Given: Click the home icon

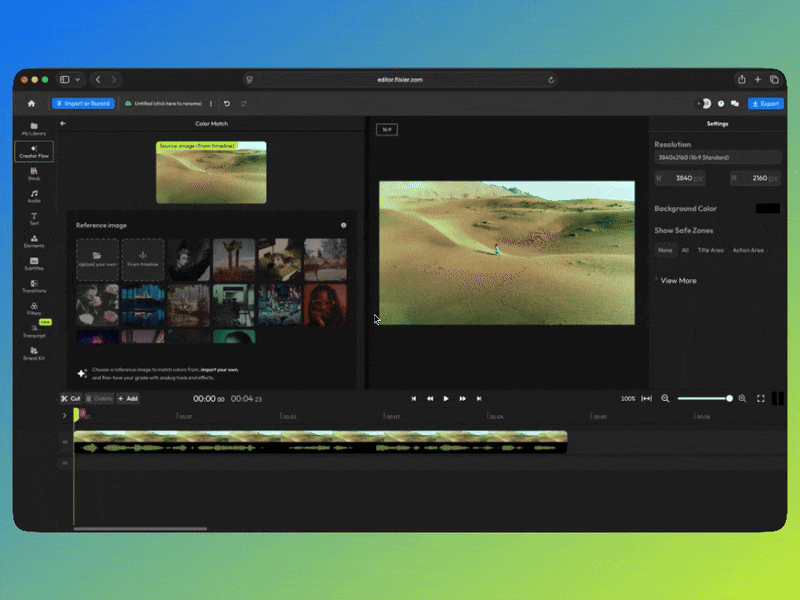Looking at the screenshot, I should 31,103.
